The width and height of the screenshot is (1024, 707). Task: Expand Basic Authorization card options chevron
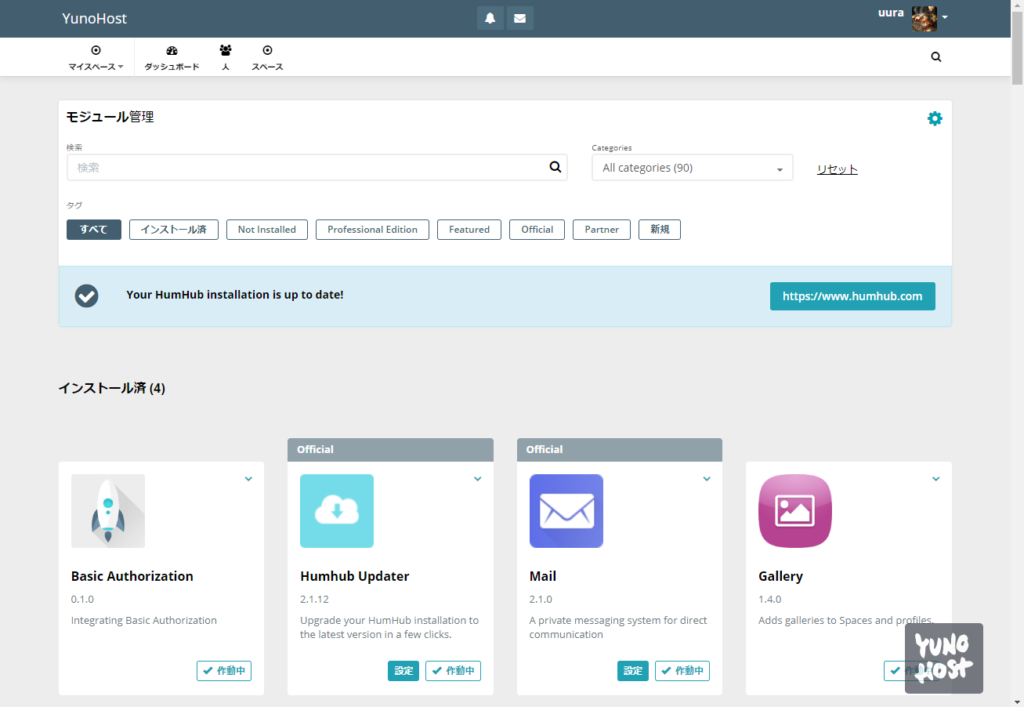click(249, 479)
